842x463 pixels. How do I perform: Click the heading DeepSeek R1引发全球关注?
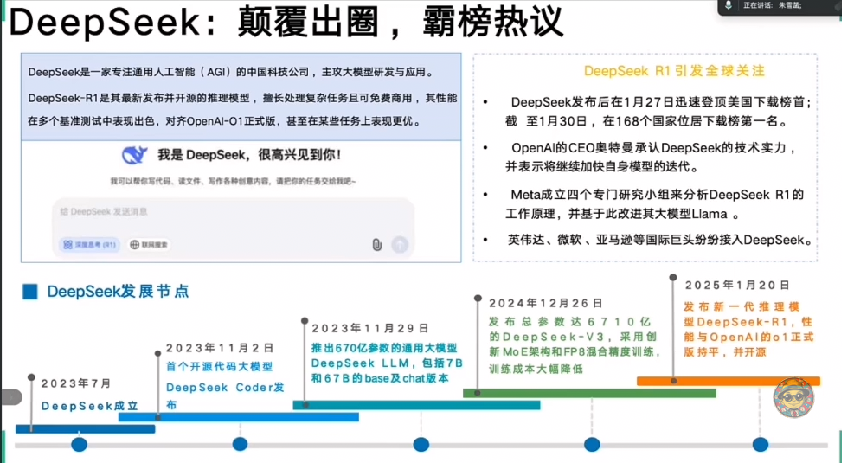point(674,71)
